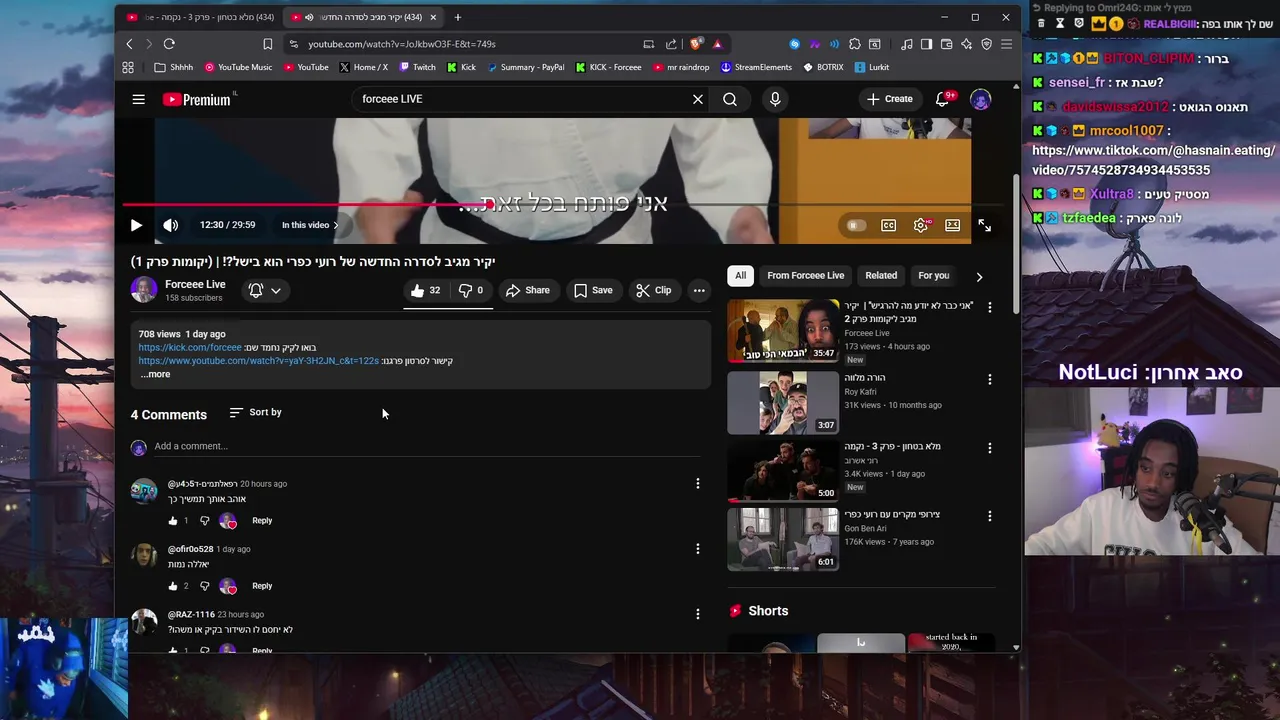Search with your voice microphone
Screen dimensions: 1280x720
click(775, 99)
